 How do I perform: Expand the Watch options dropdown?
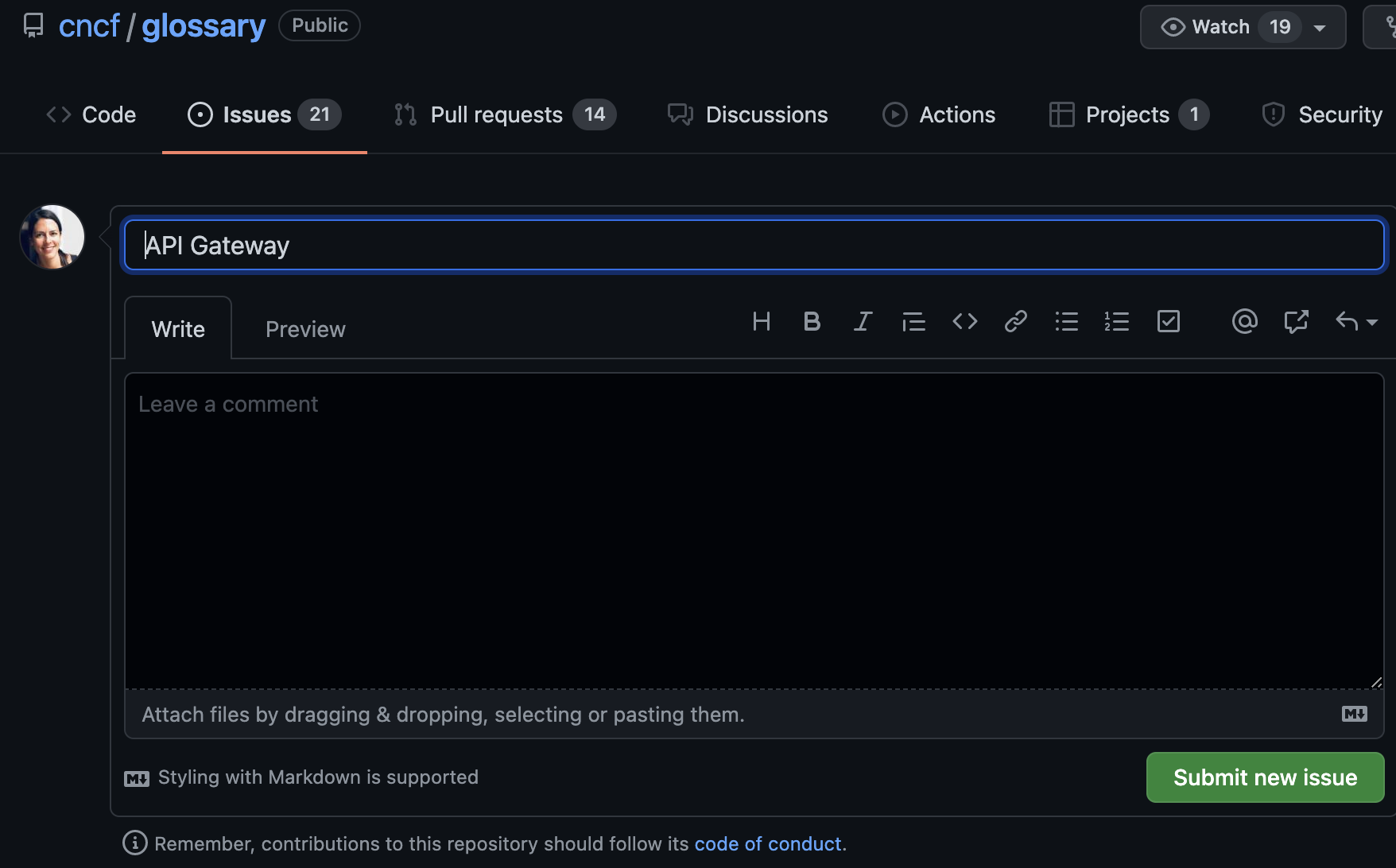(1320, 26)
